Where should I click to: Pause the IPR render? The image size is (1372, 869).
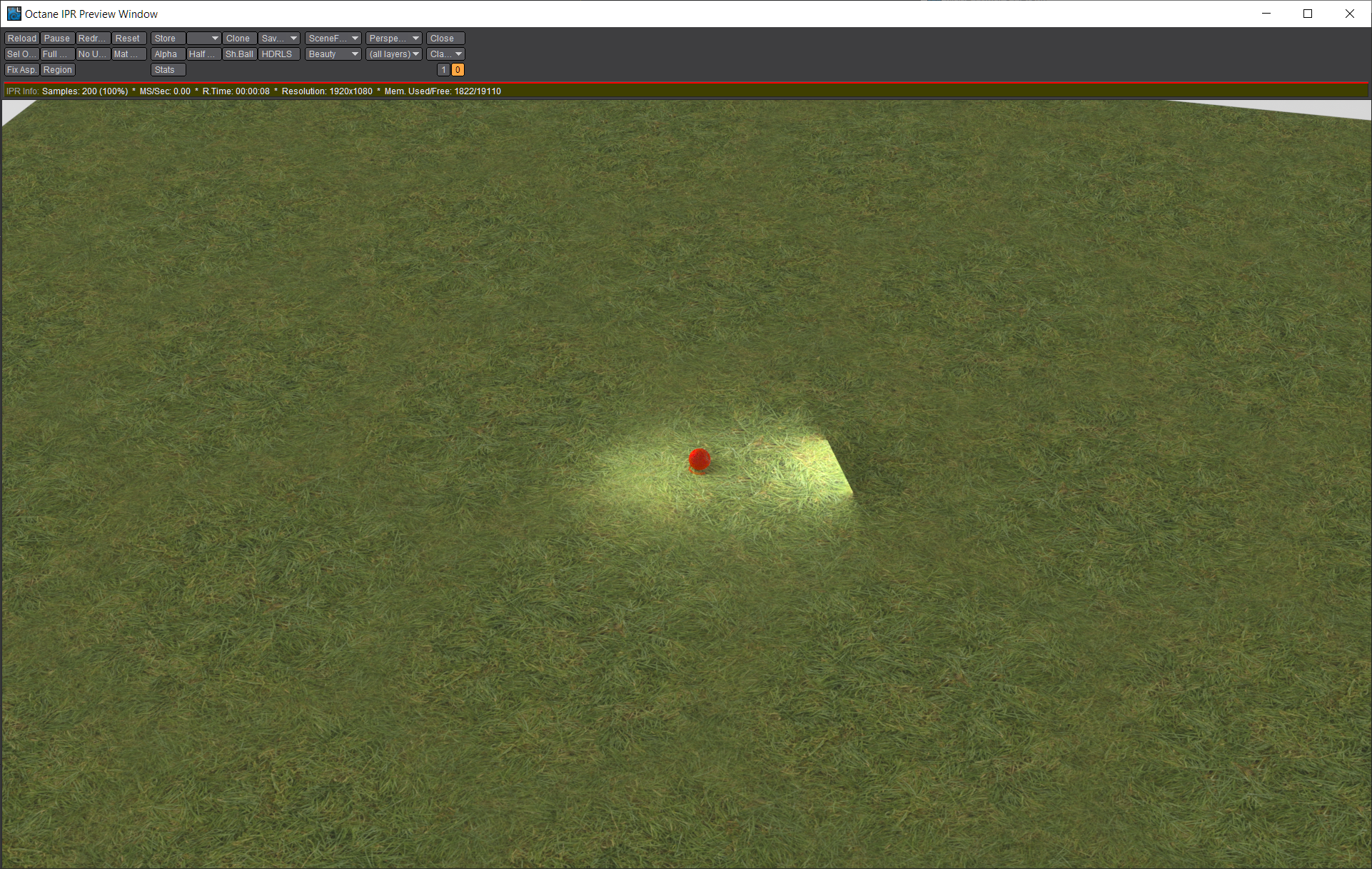57,39
